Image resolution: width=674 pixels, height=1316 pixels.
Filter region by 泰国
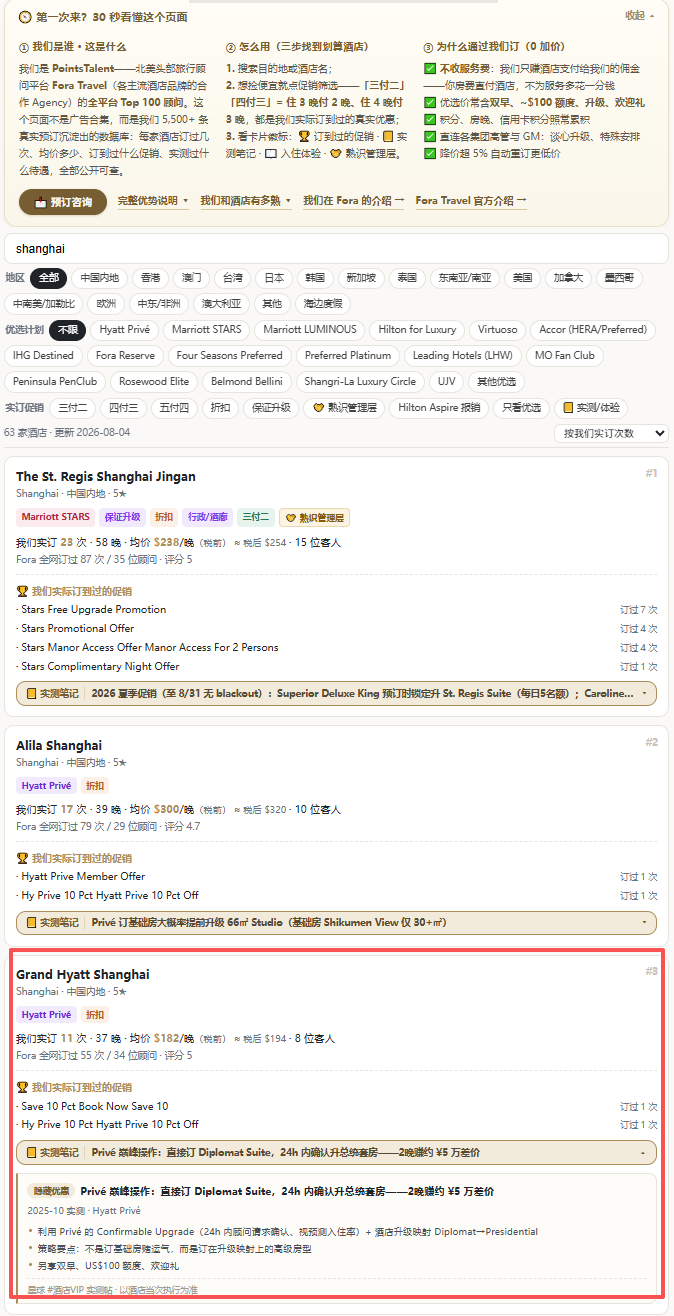point(407,277)
